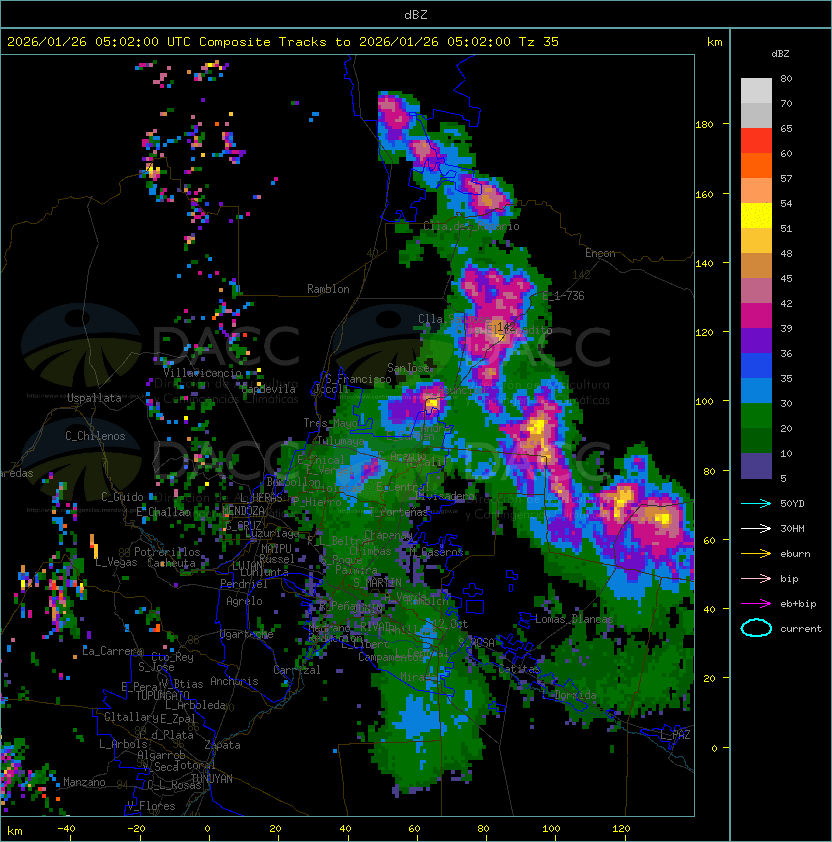Click the 'Tres_Mayo' place label
Screen dimensions: 832x842
(330, 423)
